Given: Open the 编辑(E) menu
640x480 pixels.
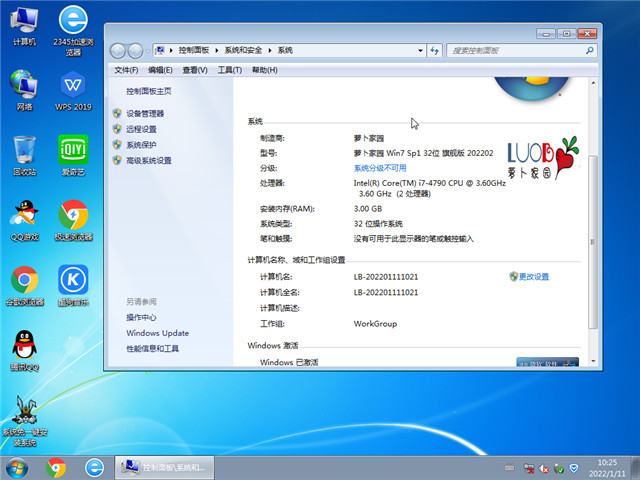Looking at the screenshot, I should tap(160, 70).
